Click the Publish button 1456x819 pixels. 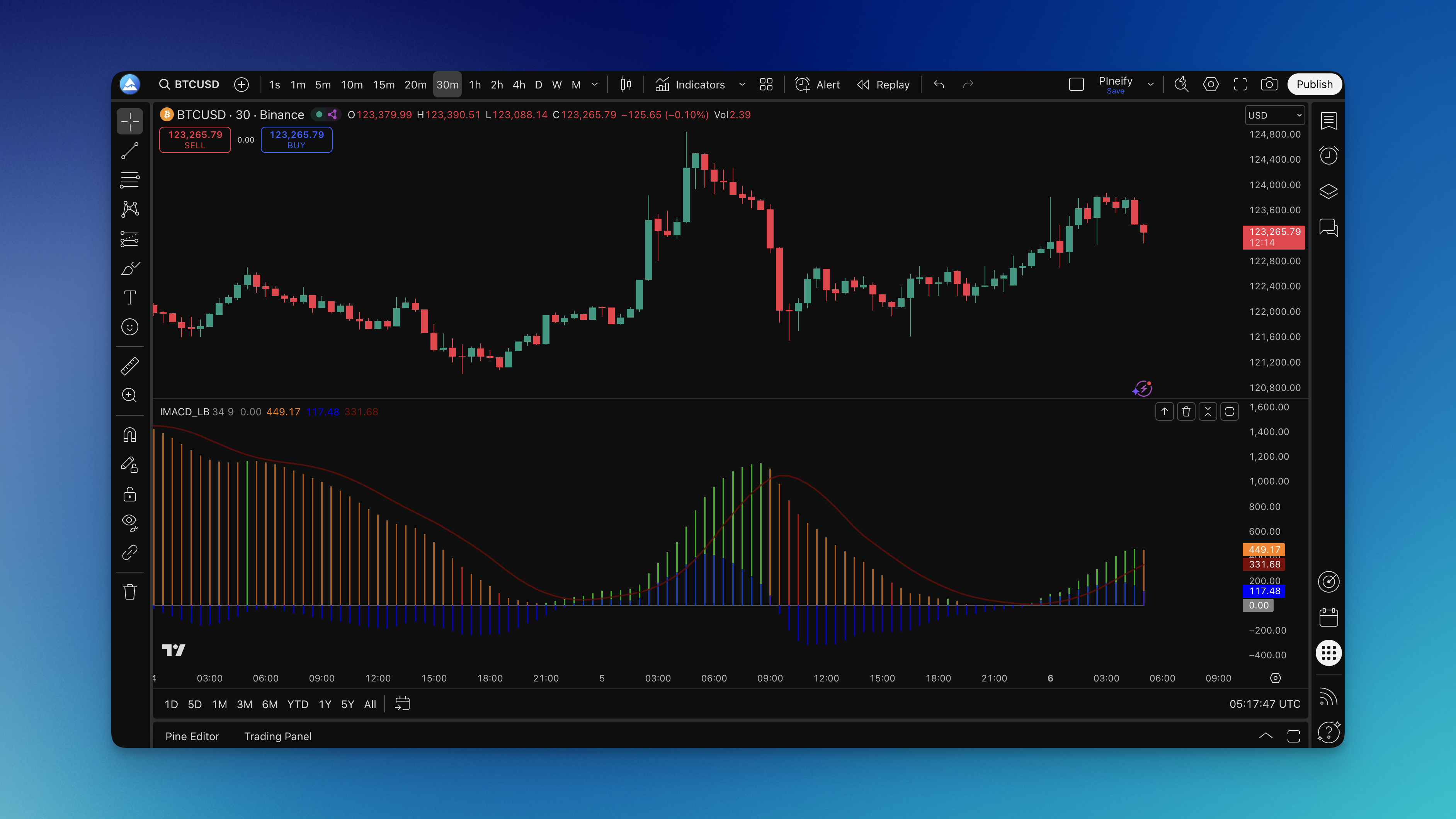1314,84
